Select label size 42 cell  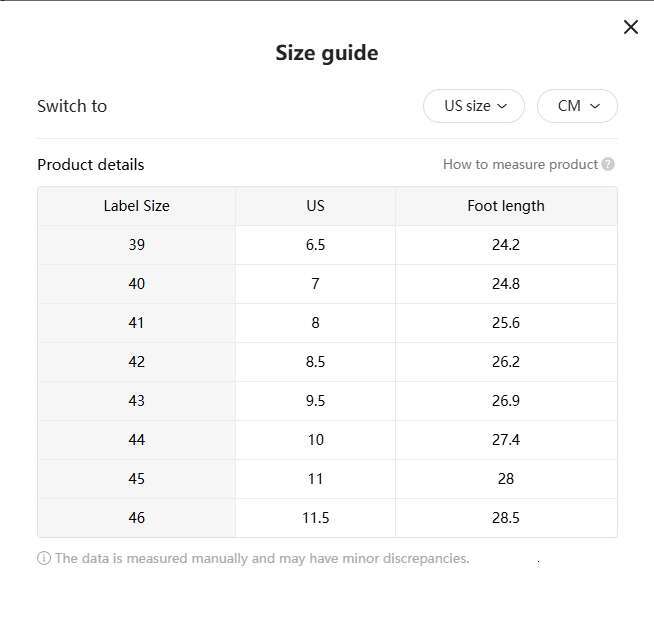(x=137, y=362)
